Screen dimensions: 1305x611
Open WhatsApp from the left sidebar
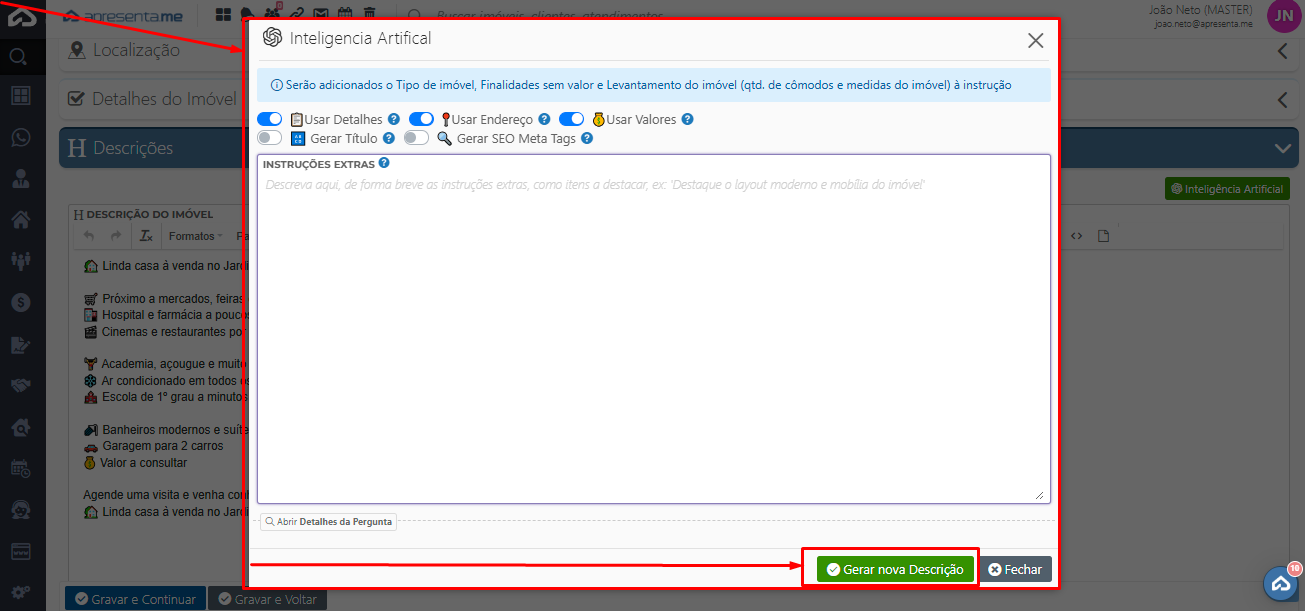click(20, 138)
